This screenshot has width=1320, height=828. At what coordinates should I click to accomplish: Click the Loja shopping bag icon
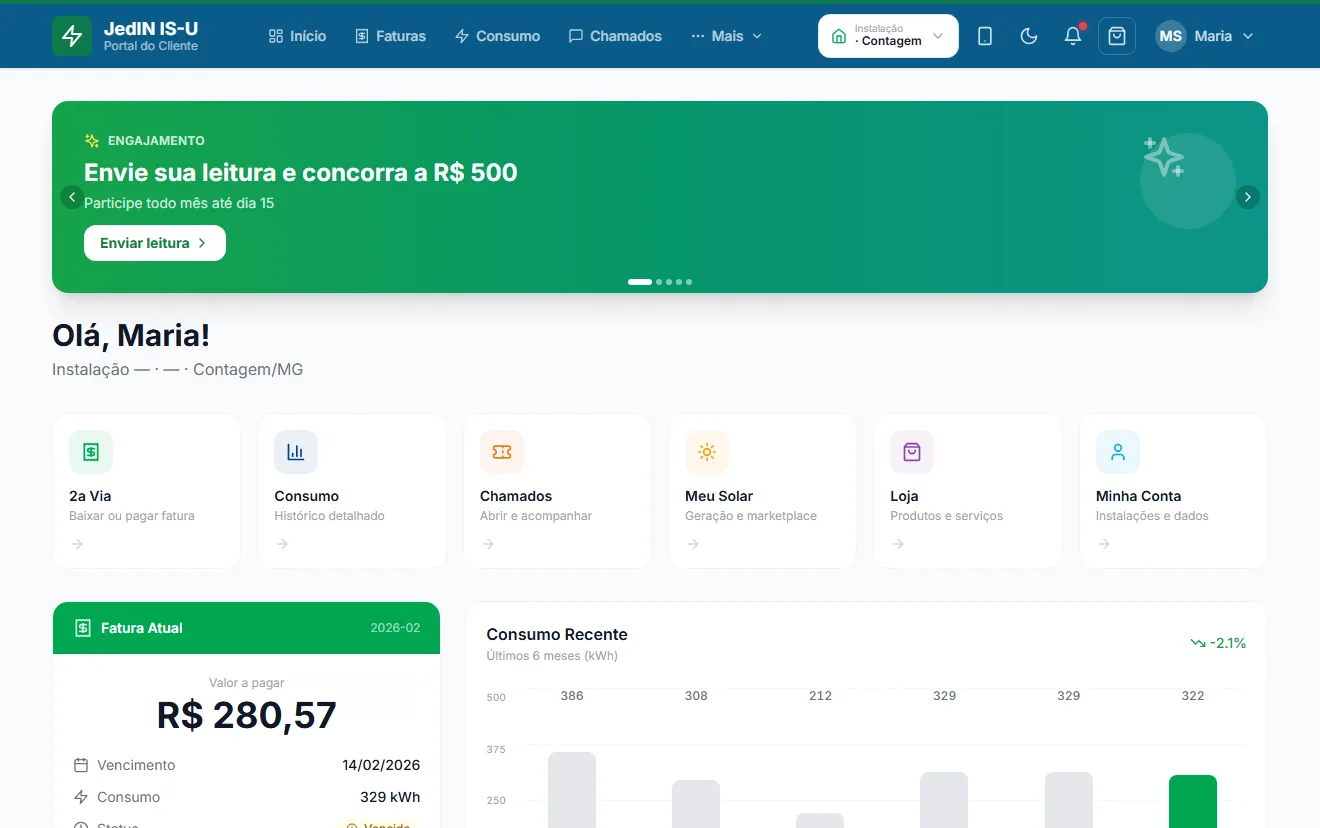click(912, 452)
